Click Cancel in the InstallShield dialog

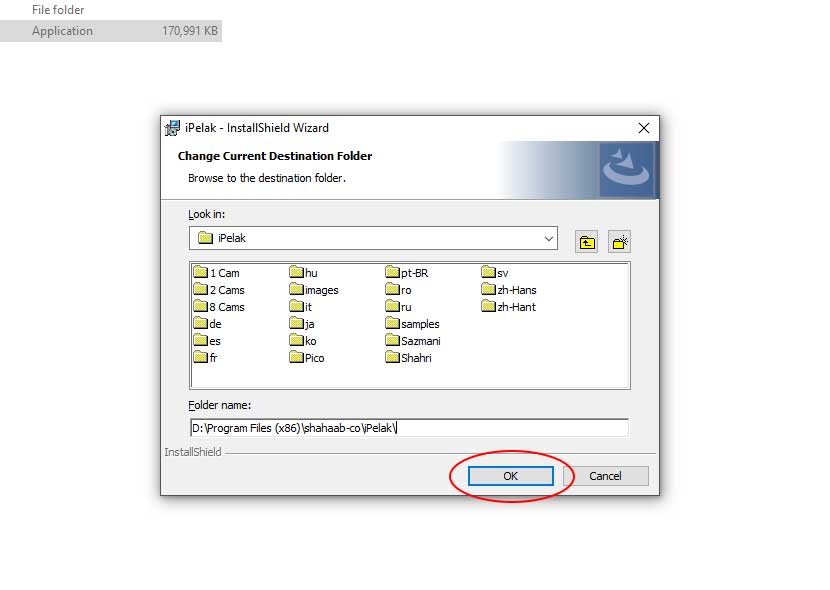coord(606,476)
